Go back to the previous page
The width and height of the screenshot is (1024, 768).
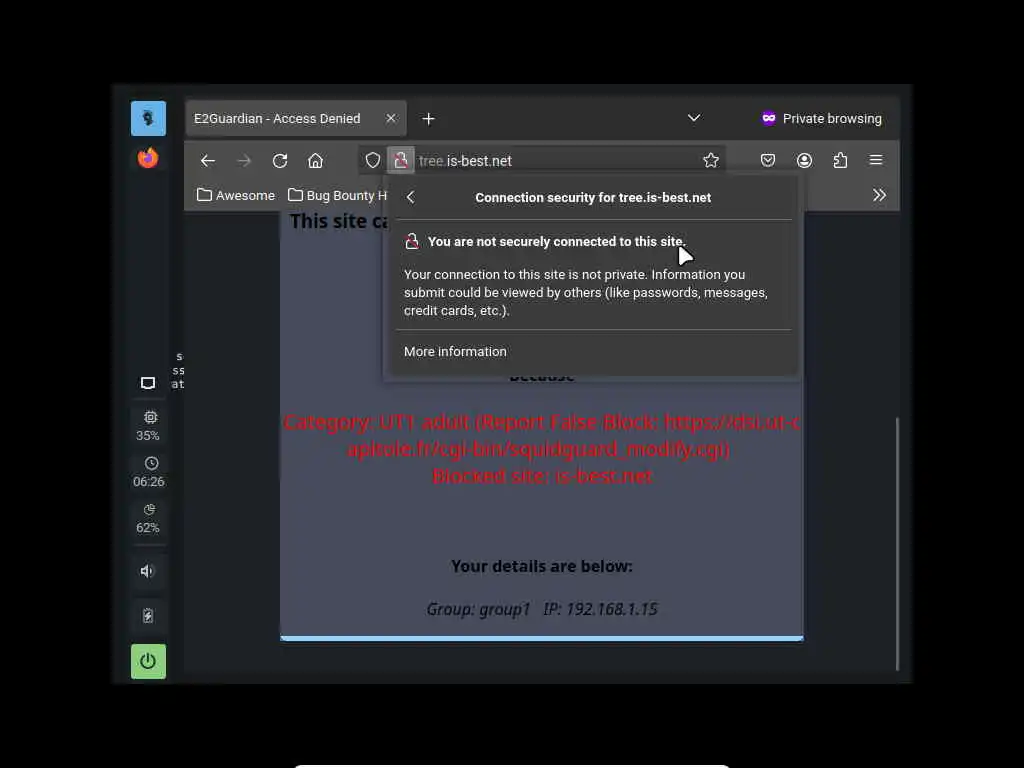click(208, 161)
